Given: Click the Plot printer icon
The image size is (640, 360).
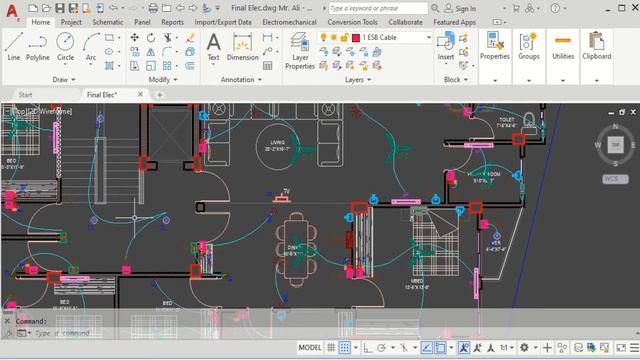Looking at the screenshot, I should pos(153,8).
